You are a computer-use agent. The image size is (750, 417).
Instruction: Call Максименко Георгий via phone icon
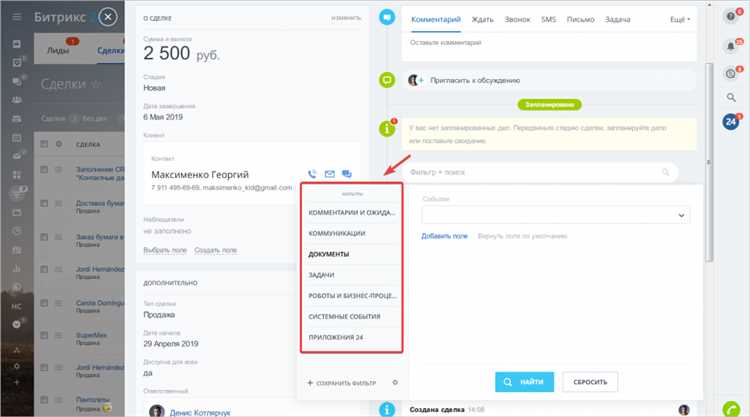click(312, 174)
